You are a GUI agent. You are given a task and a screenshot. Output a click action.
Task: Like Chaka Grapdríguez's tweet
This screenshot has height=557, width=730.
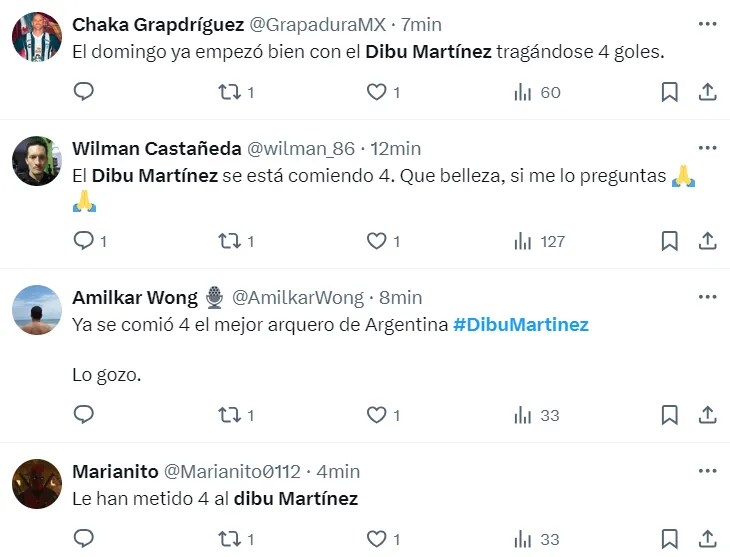(x=376, y=92)
